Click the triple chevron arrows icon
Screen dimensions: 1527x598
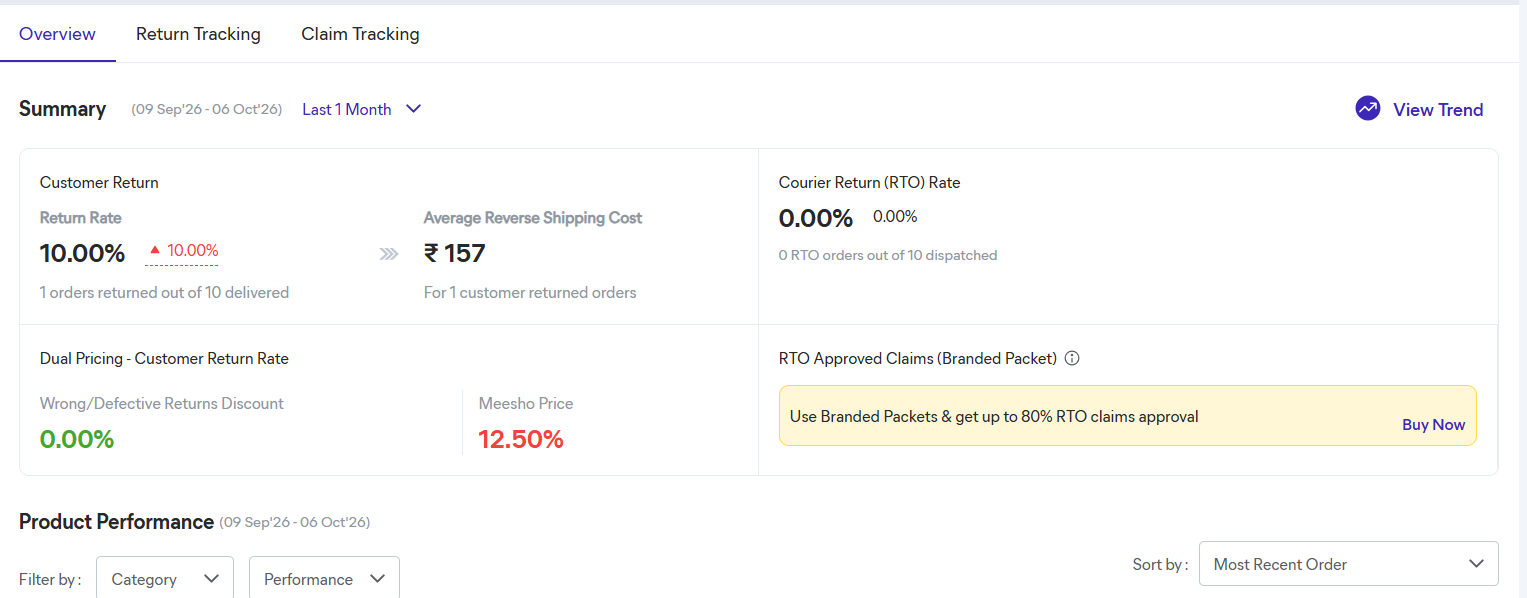[x=389, y=255]
